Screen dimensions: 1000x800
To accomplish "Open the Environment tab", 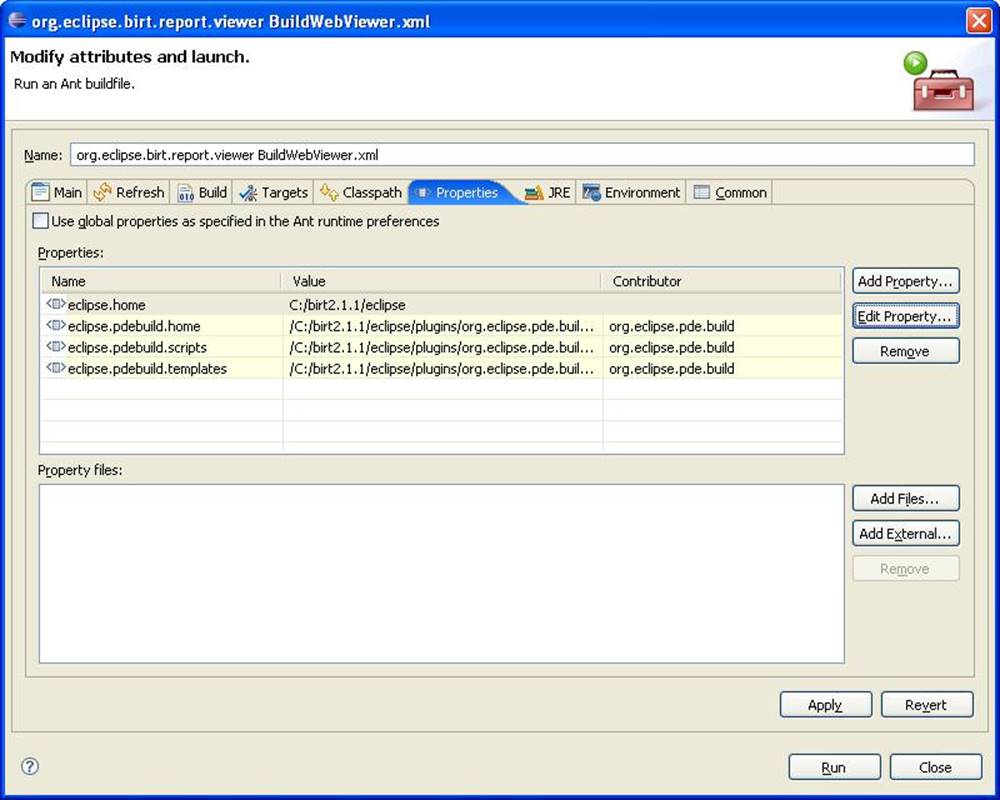I will click(631, 192).
